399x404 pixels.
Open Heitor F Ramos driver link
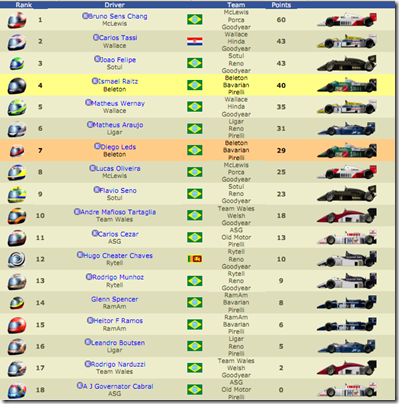[118, 321]
